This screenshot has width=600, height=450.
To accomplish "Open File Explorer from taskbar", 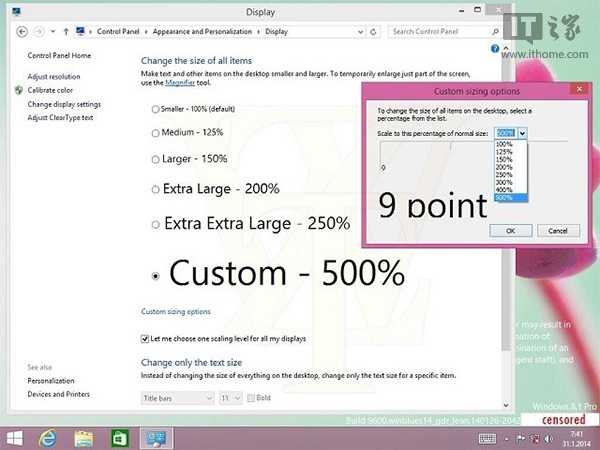I will 83,439.
